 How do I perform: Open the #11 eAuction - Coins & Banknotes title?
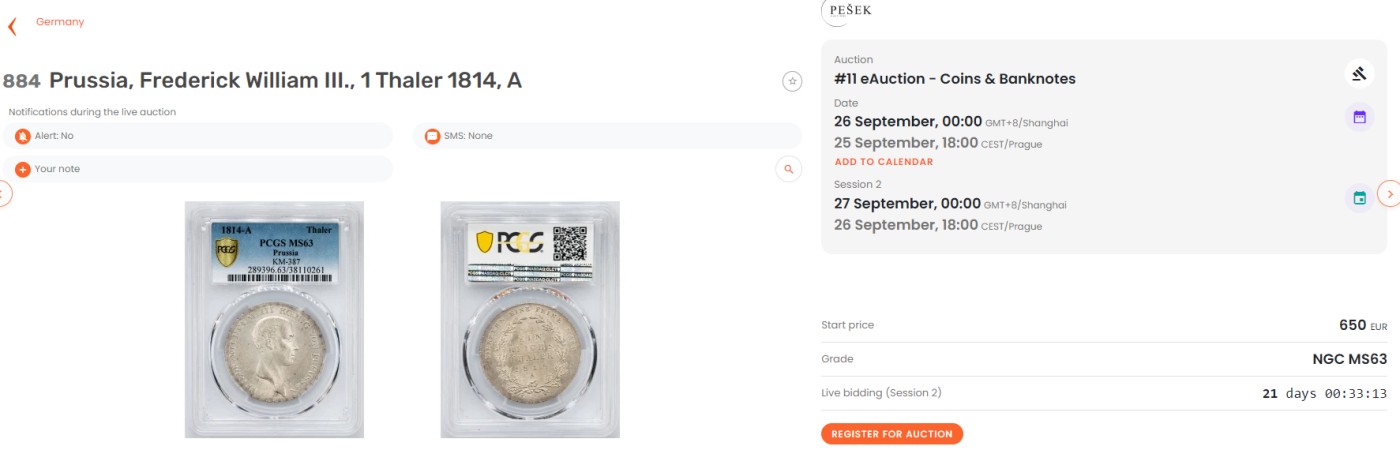click(x=954, y=79)
